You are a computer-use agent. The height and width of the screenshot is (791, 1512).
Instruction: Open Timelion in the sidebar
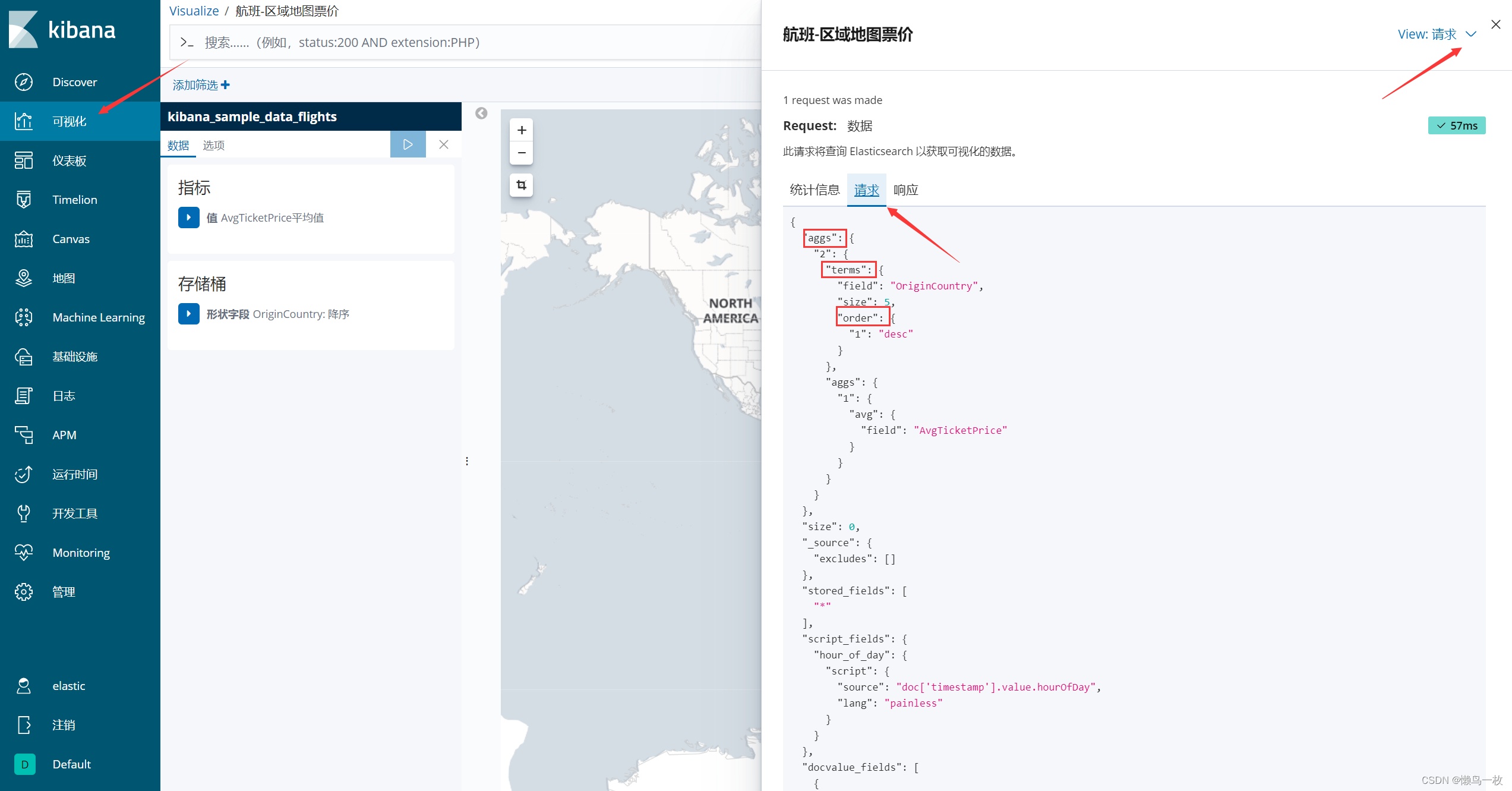point(74,200)
